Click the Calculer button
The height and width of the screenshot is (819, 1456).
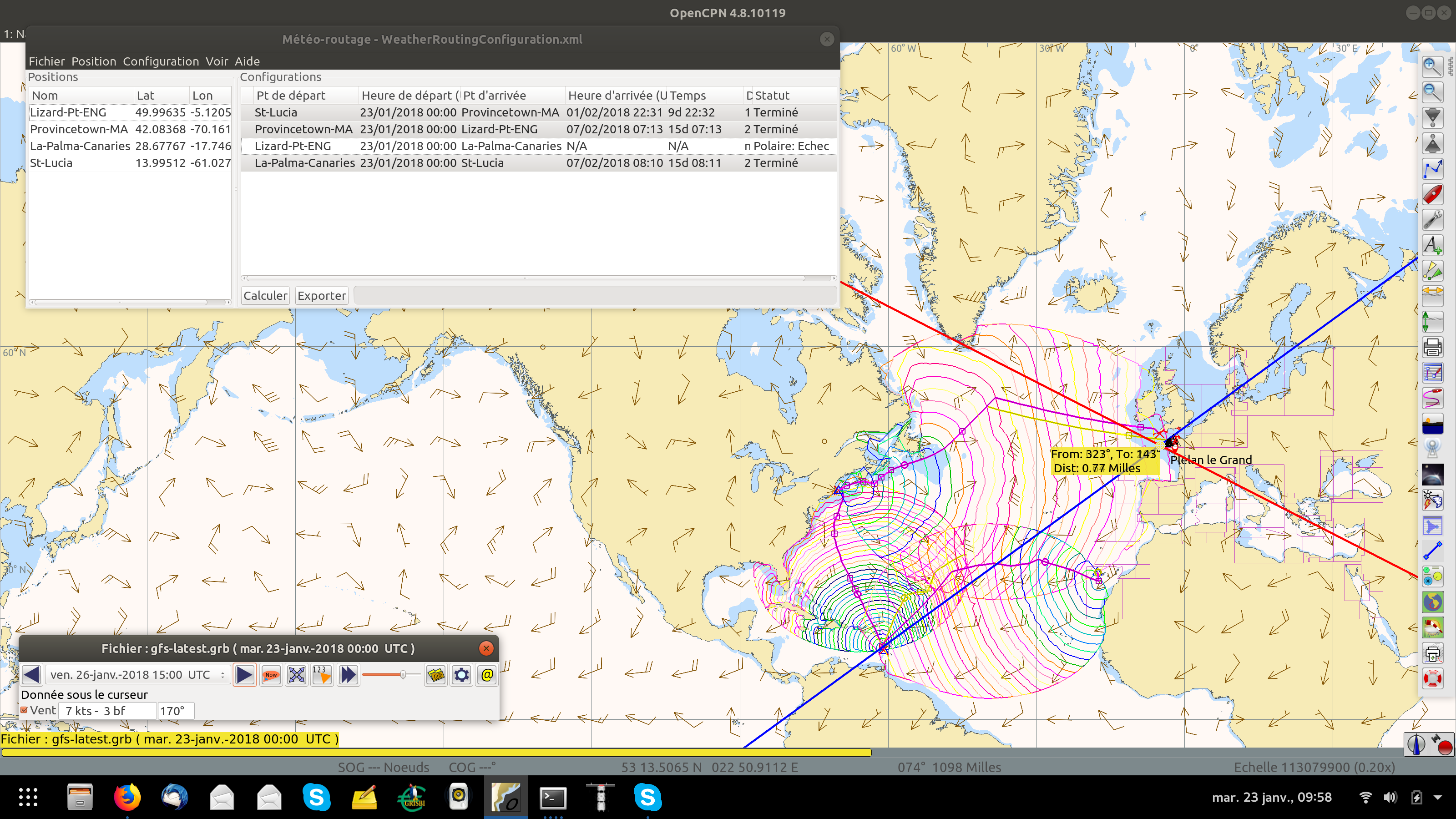coord(265,295)
